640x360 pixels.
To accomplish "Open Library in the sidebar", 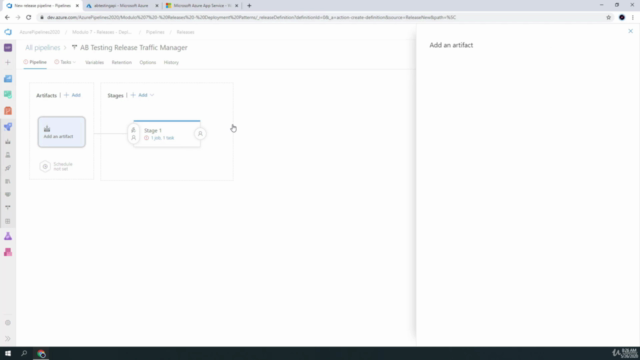I will coord(8,181).
